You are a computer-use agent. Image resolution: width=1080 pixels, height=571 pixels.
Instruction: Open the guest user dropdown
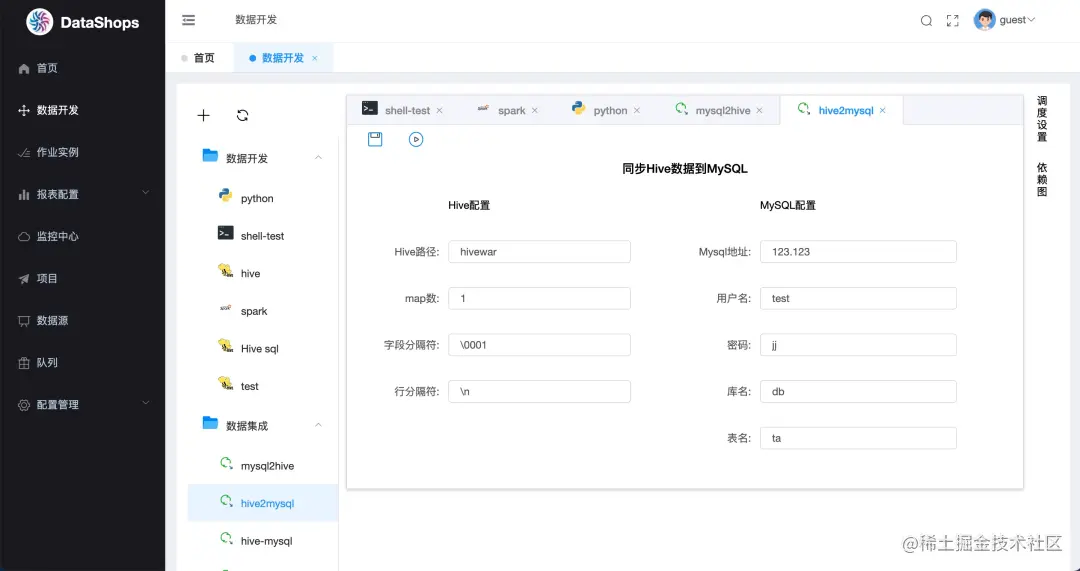point(1017,20)
